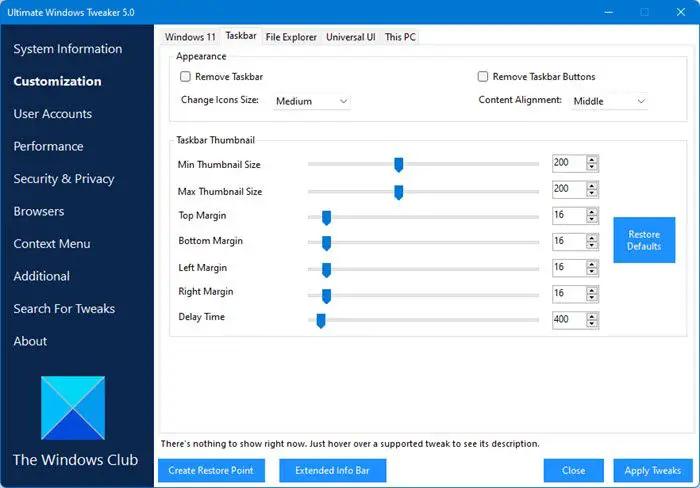
Task: Increase Delay Time spinner up arrow
Action: pyautogui.click(x=592, y=316)
